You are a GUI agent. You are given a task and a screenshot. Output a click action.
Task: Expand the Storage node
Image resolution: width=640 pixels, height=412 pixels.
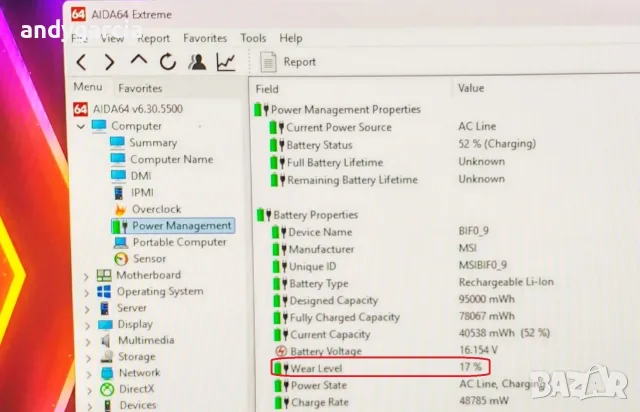(x=88, y=359)
